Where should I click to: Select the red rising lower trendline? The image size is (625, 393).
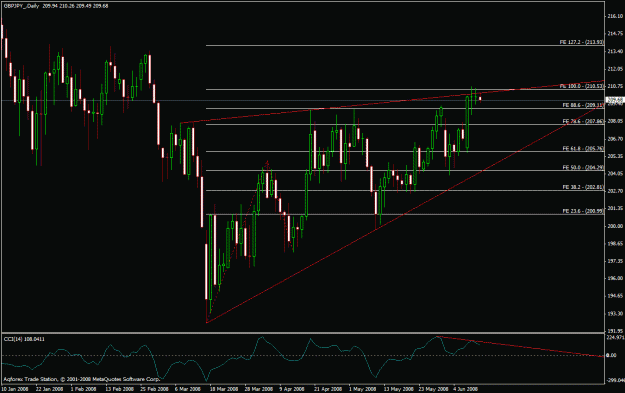[x=405, y=215]
